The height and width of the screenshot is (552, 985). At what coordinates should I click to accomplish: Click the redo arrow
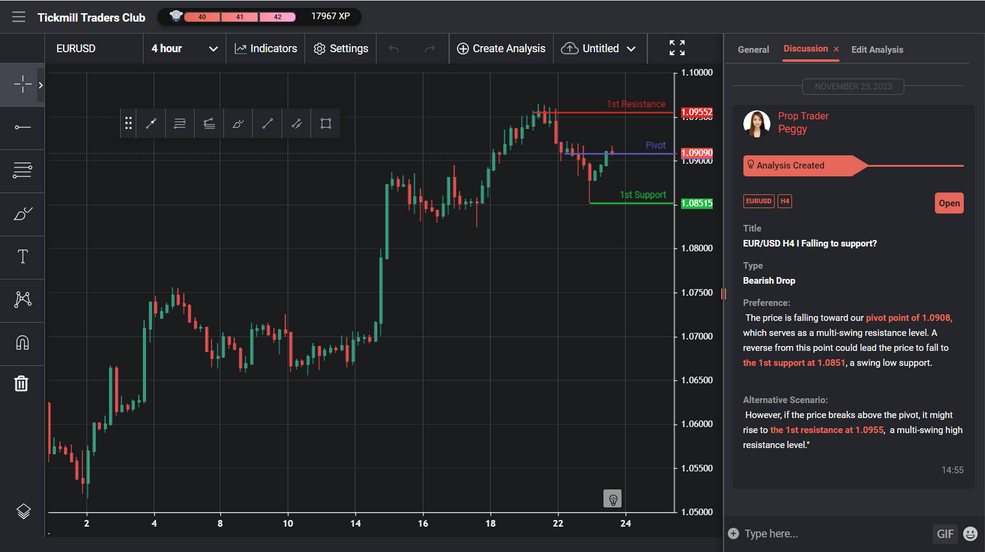pos(430,48)
